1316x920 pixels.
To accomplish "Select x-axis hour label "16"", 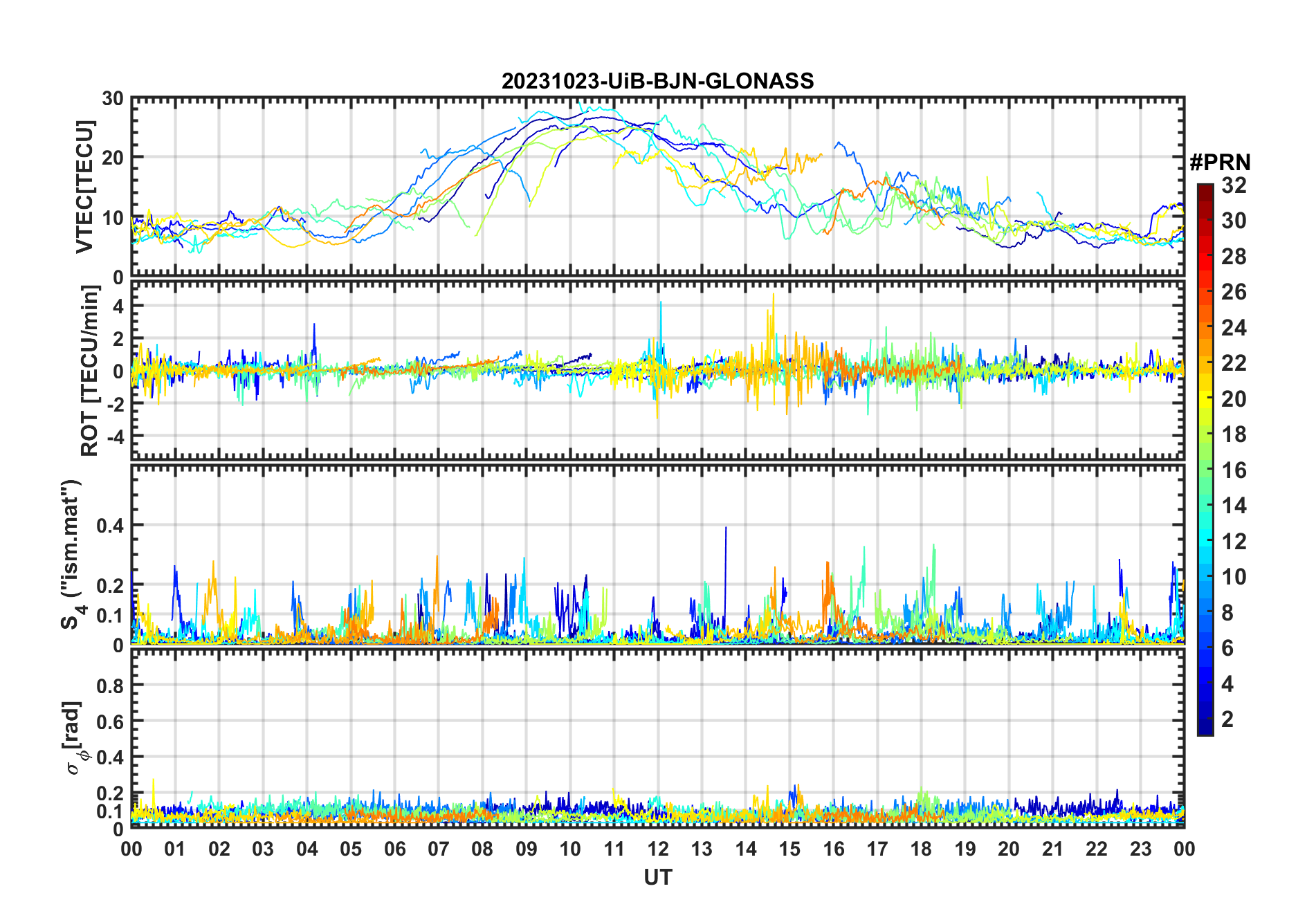I will (x=834, y=848).
